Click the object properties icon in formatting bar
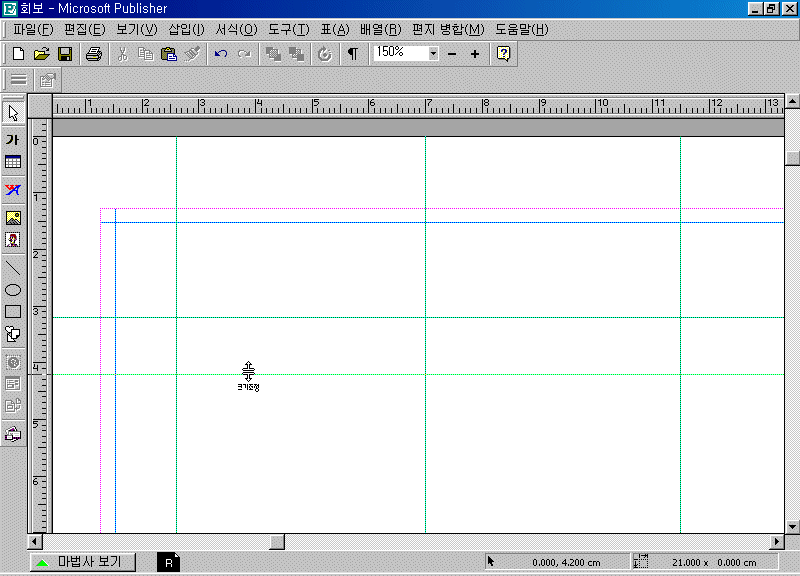 click(x=47, y=80)
